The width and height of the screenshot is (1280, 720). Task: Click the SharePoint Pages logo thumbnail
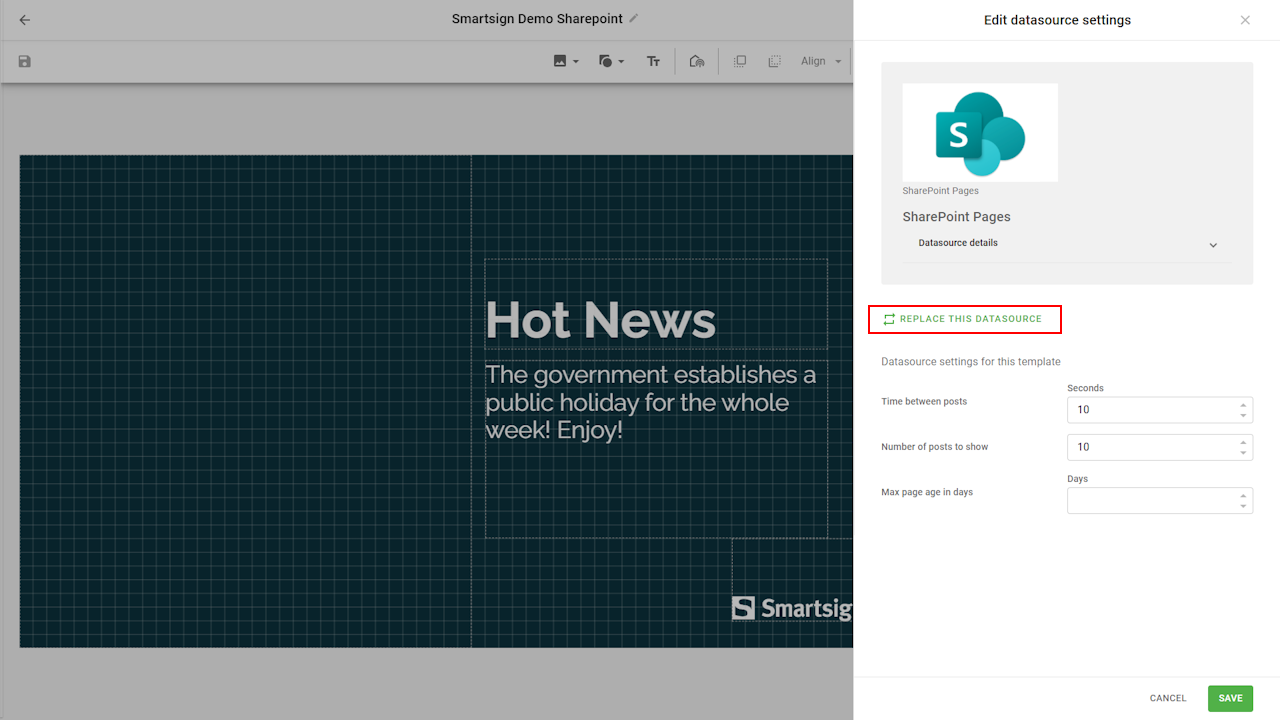point(980,133)
